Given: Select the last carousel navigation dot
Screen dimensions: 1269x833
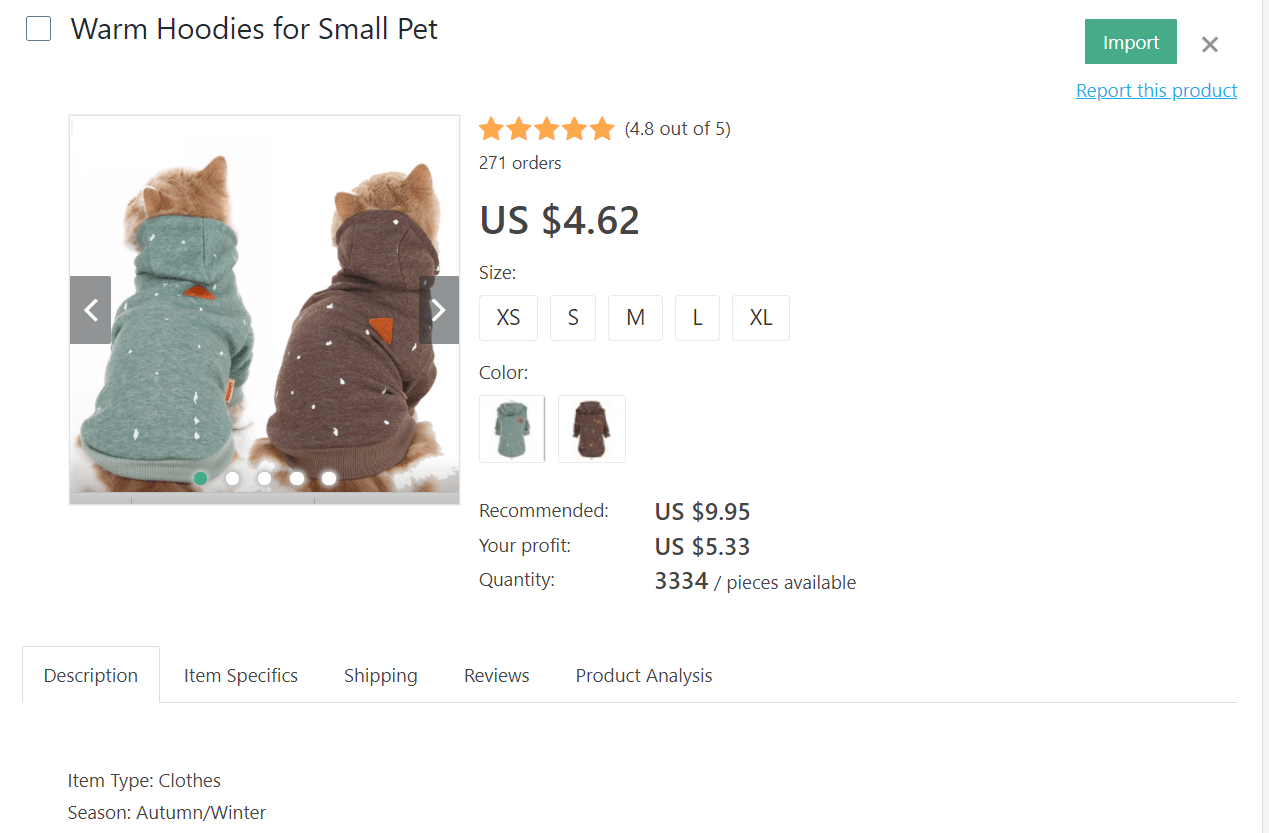Looking at the screenshot, I should pyautogui.click(x=329, y=478).
